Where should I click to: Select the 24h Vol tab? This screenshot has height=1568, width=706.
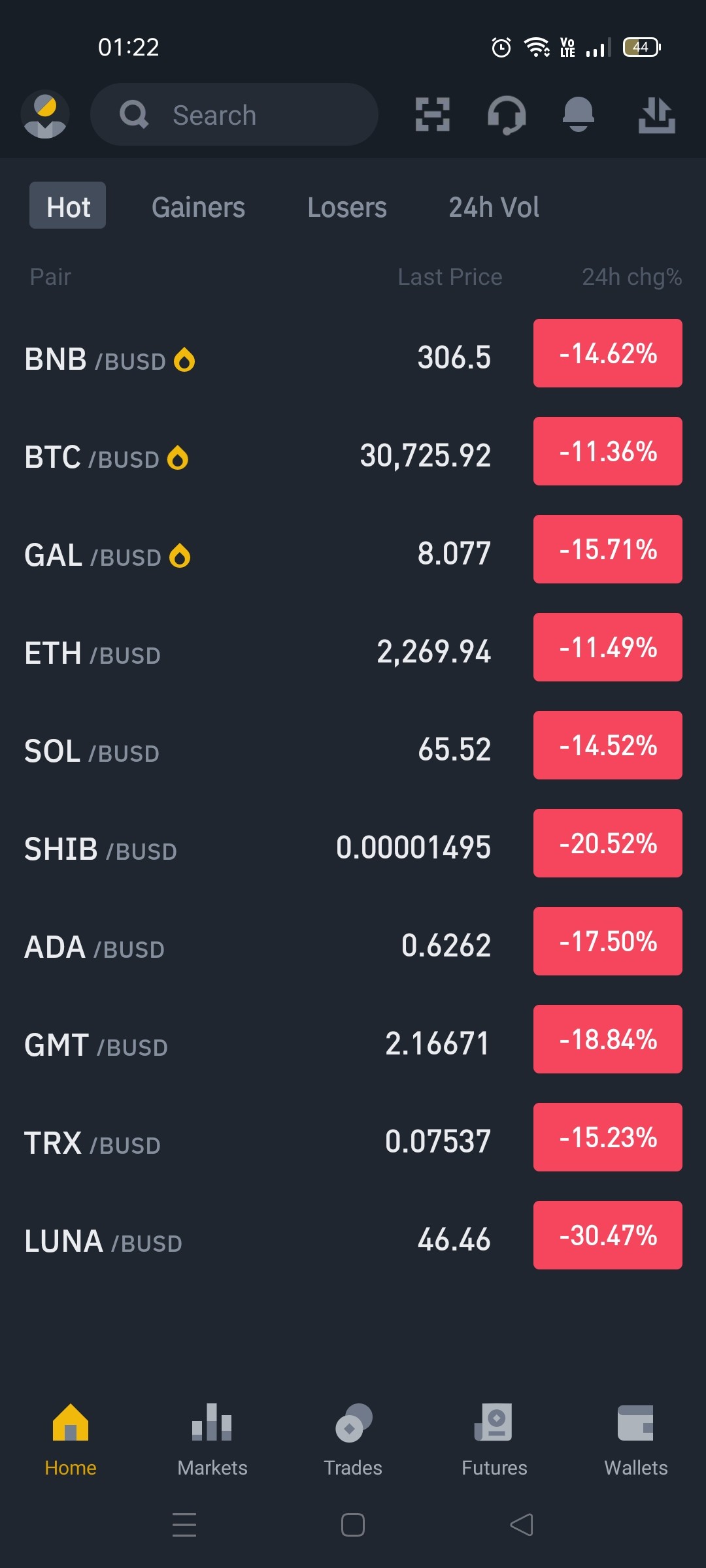[x=494, y=207]
